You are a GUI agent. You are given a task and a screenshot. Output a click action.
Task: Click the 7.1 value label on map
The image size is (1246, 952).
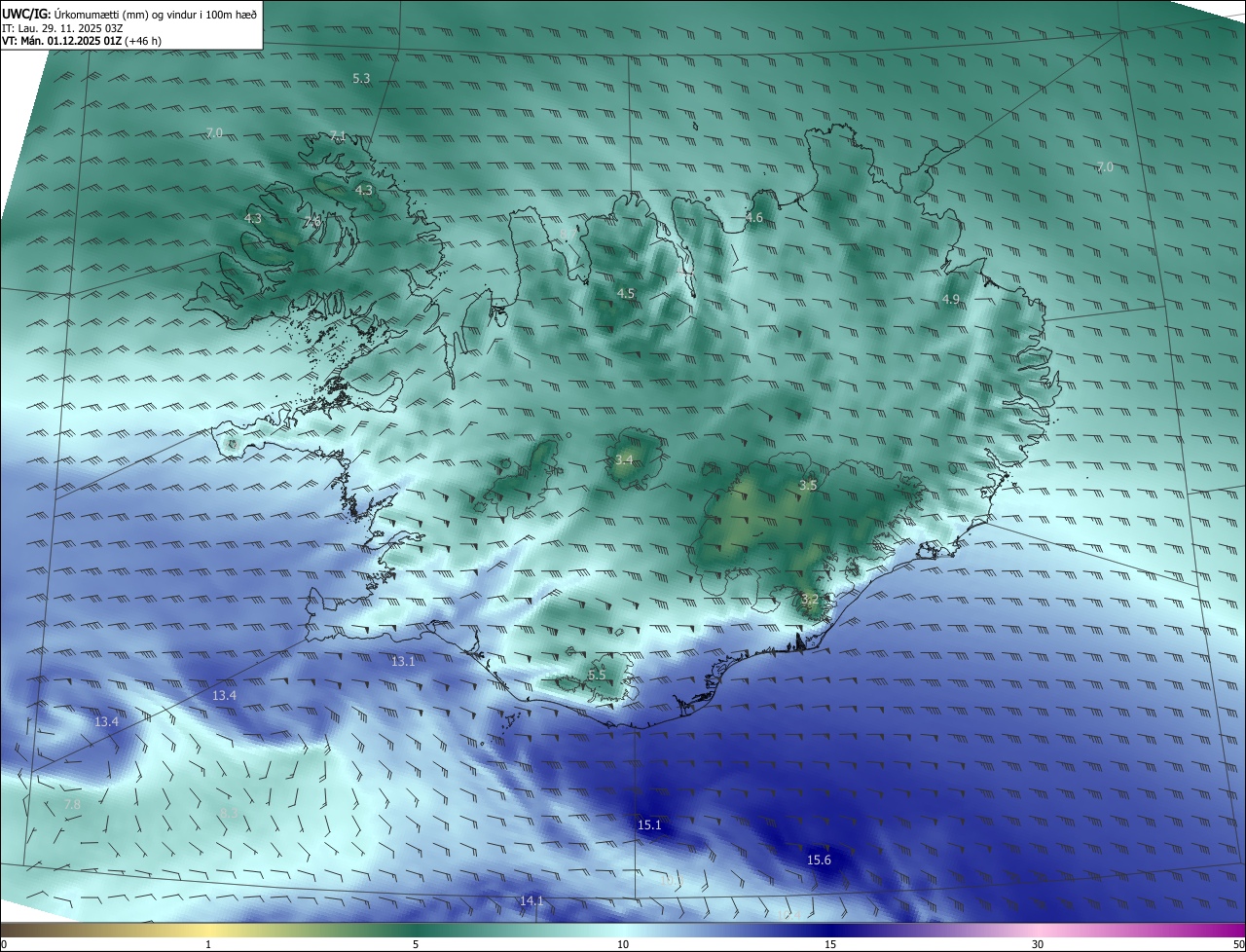(338, 135)
